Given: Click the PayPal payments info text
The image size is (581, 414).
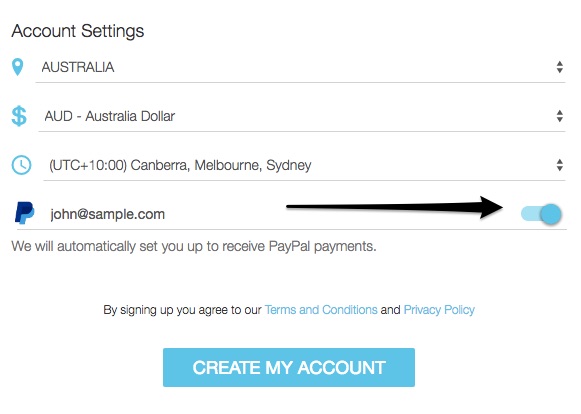Looking at the screenshot, I should [194, 246].
